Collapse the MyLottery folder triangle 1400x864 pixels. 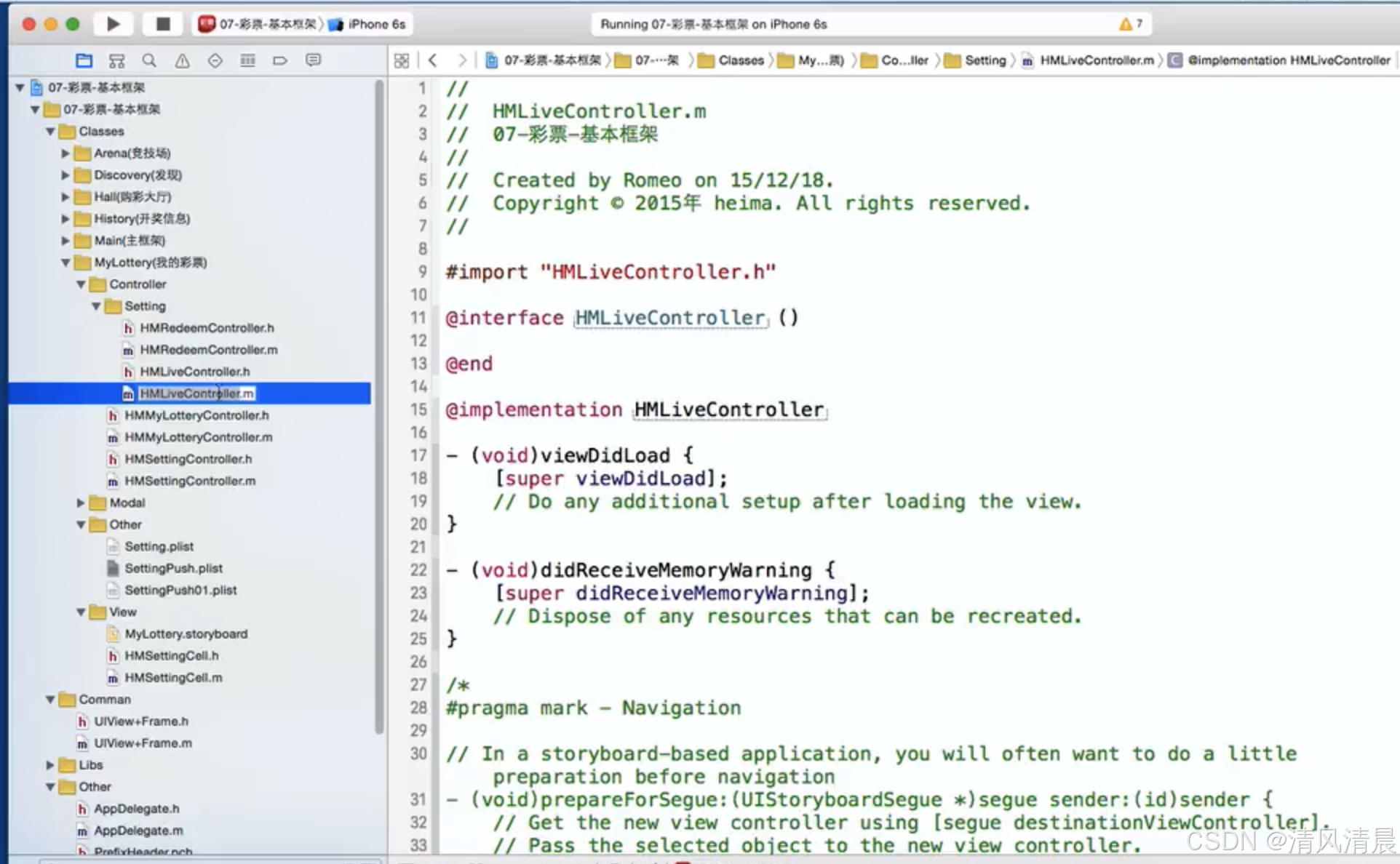(x=65, y=263)
